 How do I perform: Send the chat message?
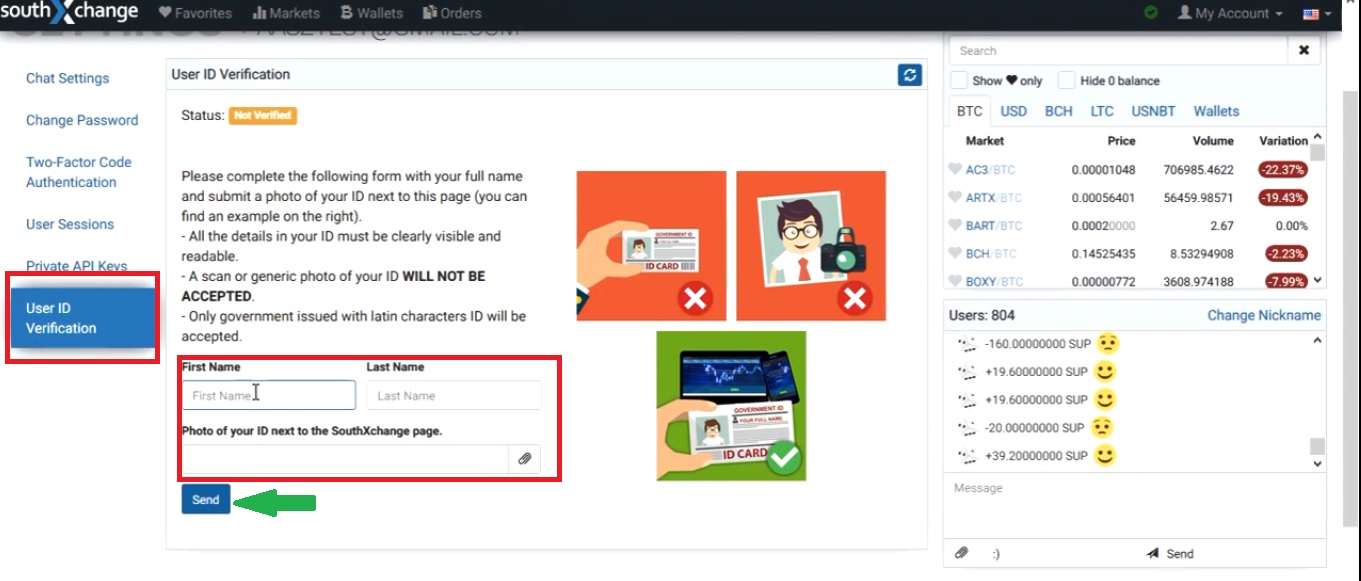(x=1170, y=553)
